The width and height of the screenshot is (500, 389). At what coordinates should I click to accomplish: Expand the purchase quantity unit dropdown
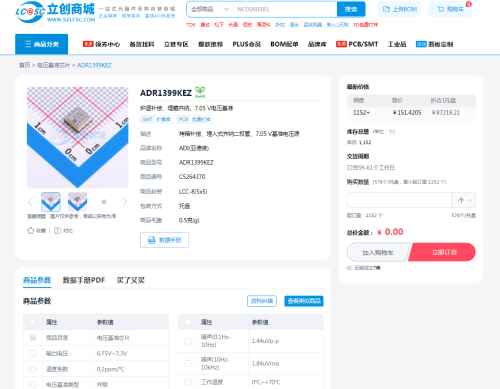pos(464,200)
